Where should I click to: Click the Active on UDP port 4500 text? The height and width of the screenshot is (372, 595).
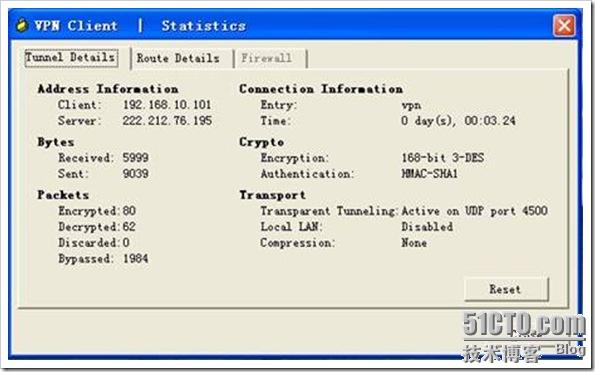tap(474, 211)
